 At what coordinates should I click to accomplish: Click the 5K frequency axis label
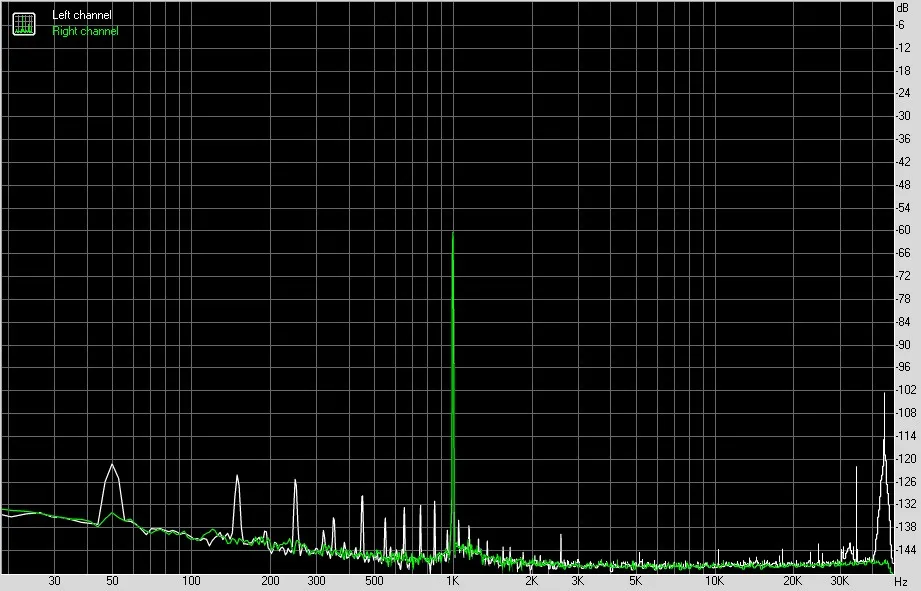(x=636, y=581)
